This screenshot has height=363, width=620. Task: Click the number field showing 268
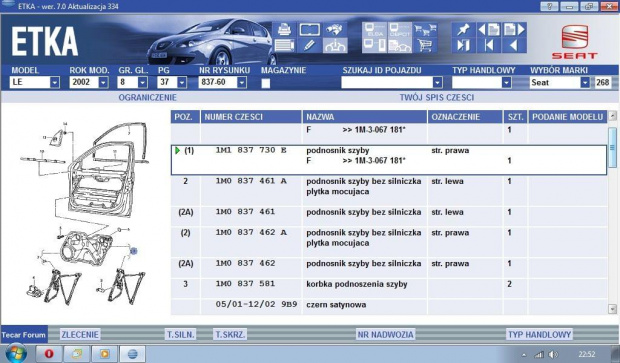click(602, 82)
